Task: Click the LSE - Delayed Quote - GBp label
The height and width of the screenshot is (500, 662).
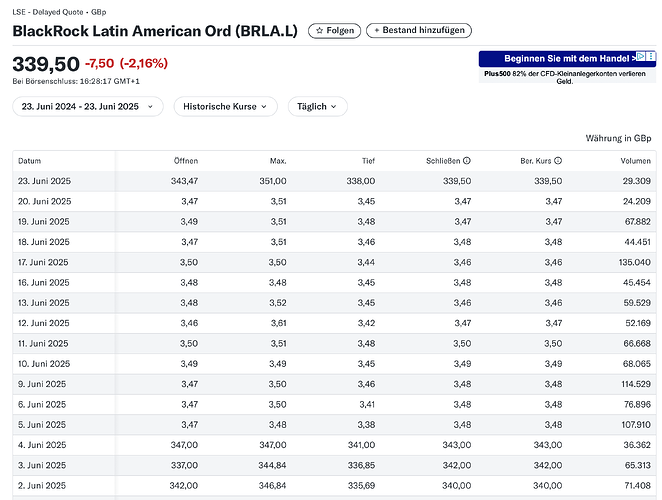Action: coord(59,12)
